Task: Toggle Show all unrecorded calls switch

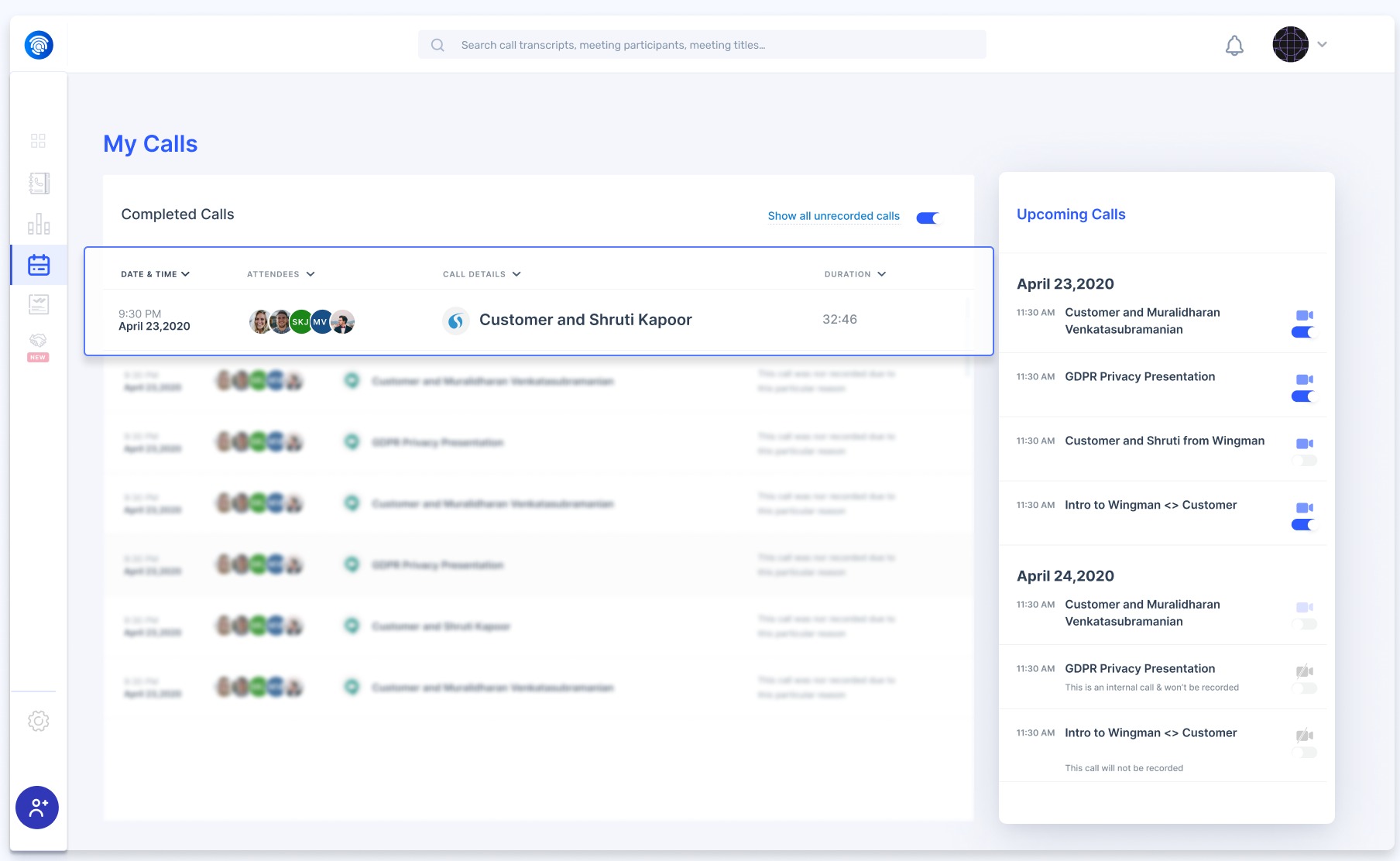Action: [927, 218]
